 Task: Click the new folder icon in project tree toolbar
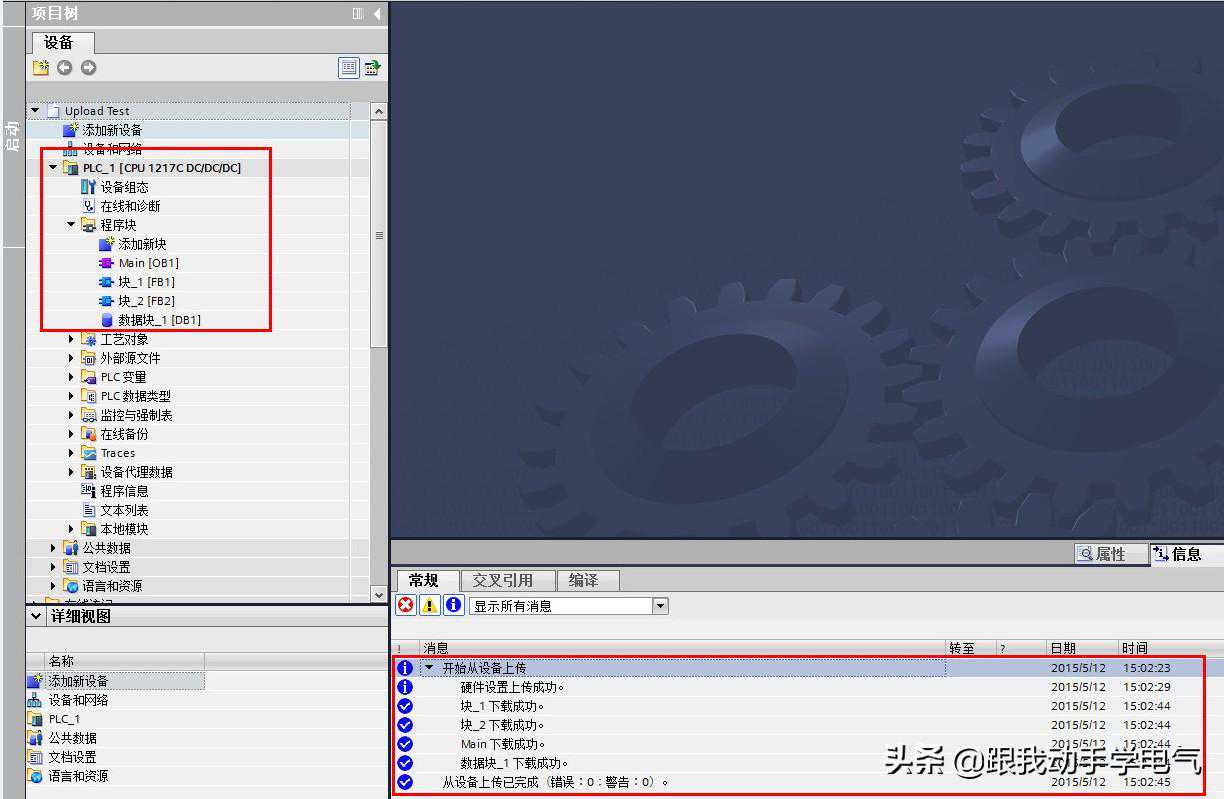[41, 67]
